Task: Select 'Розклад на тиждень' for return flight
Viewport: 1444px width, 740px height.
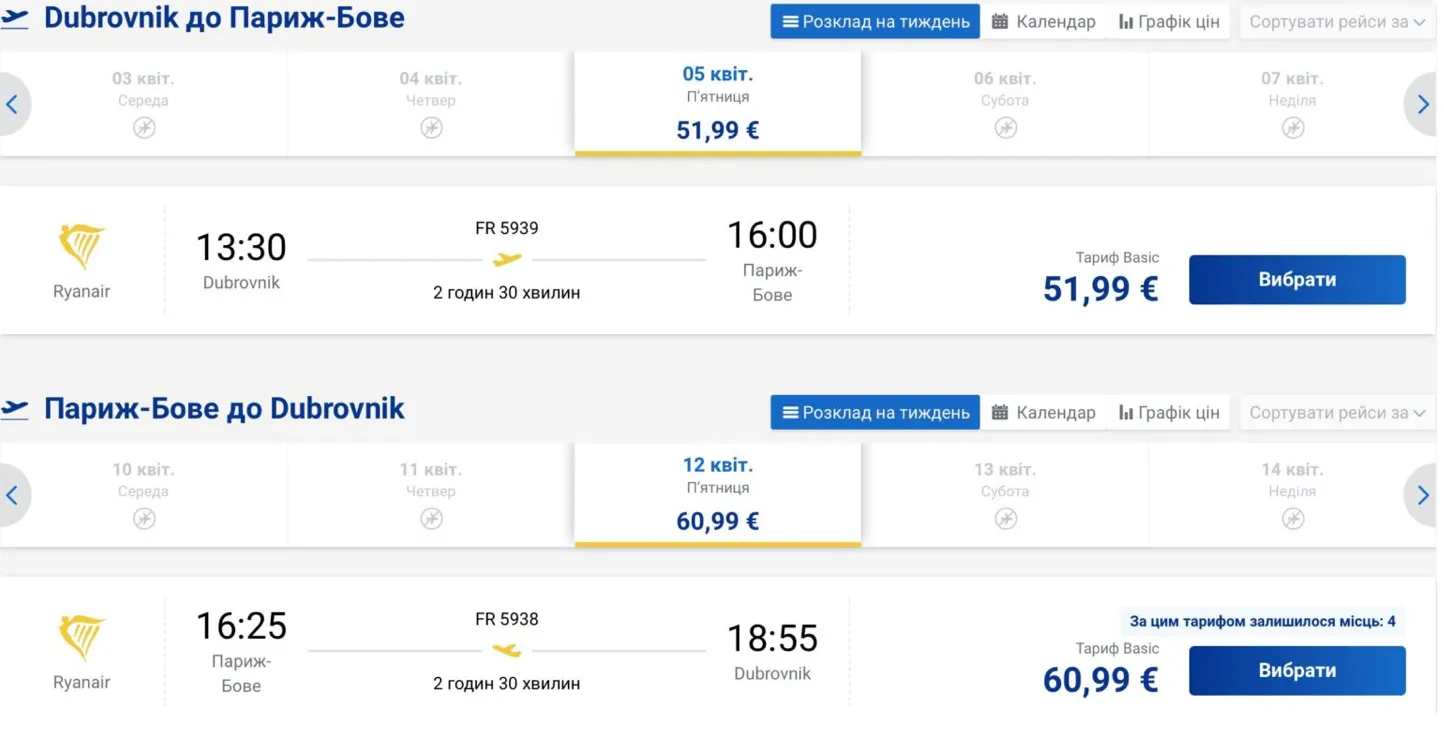Action: point(875,412)
